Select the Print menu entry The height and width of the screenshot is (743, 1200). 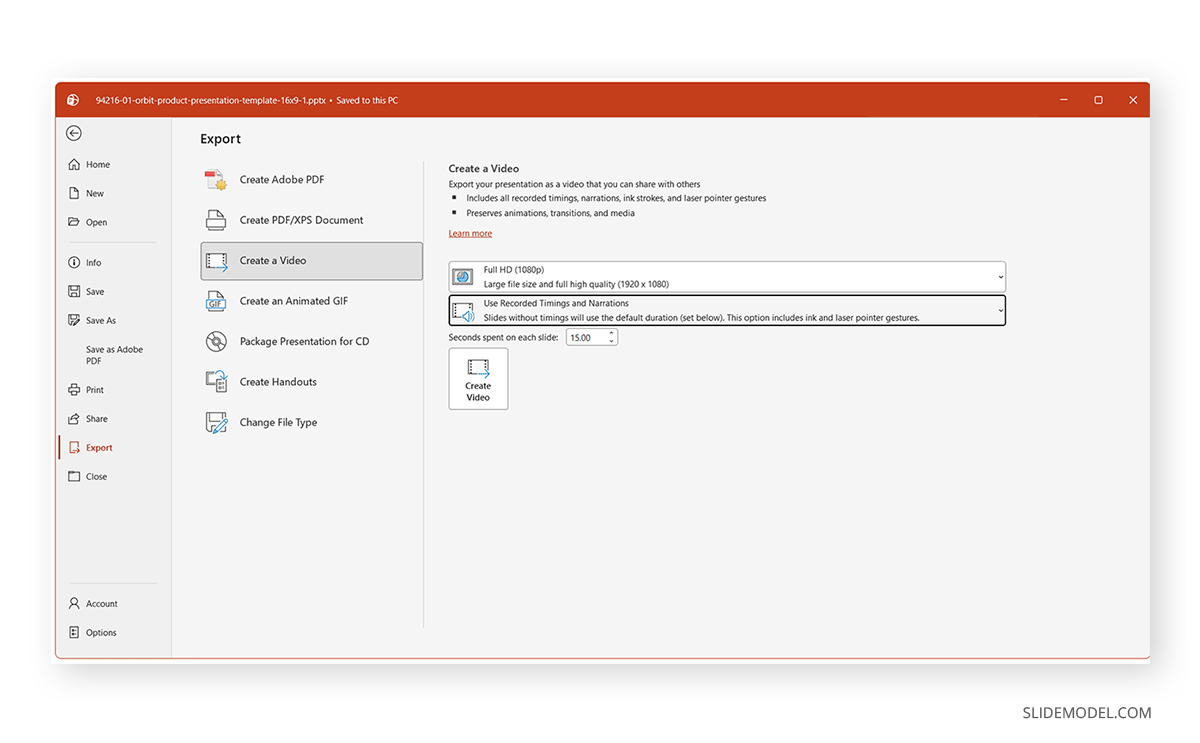tap(95, 389)
